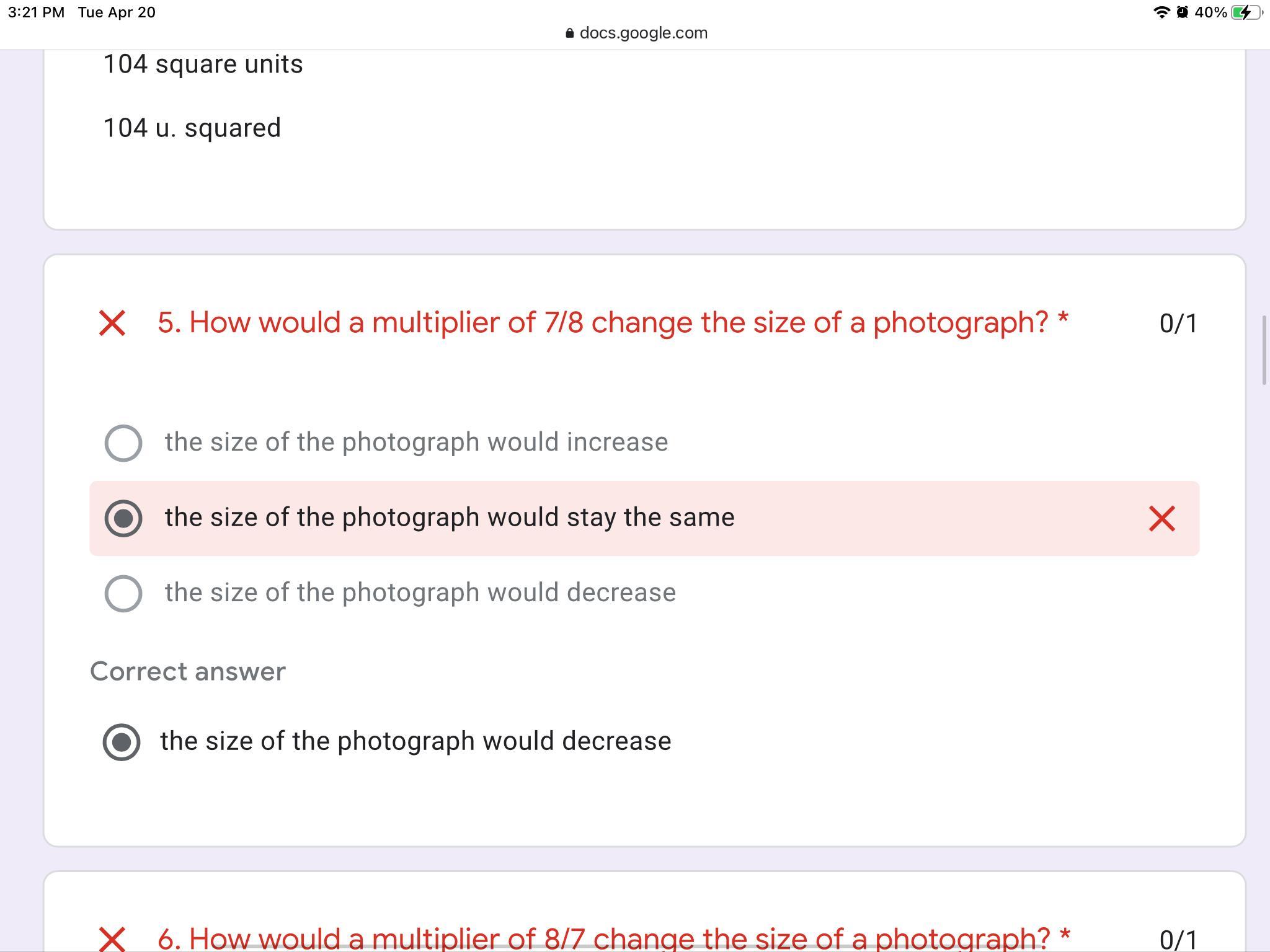1270x952 pixels.
Task: Click the page scrollbar on right edge
Action: 1264,351
